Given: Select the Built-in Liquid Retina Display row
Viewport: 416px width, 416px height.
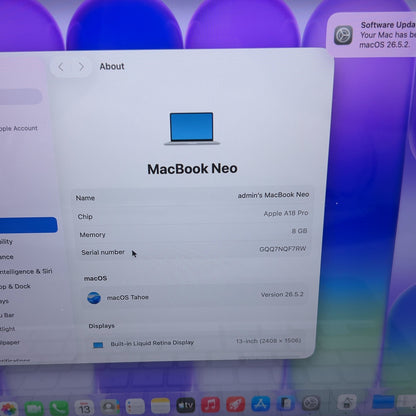Looking at the screenshot, I should [196, 343].
